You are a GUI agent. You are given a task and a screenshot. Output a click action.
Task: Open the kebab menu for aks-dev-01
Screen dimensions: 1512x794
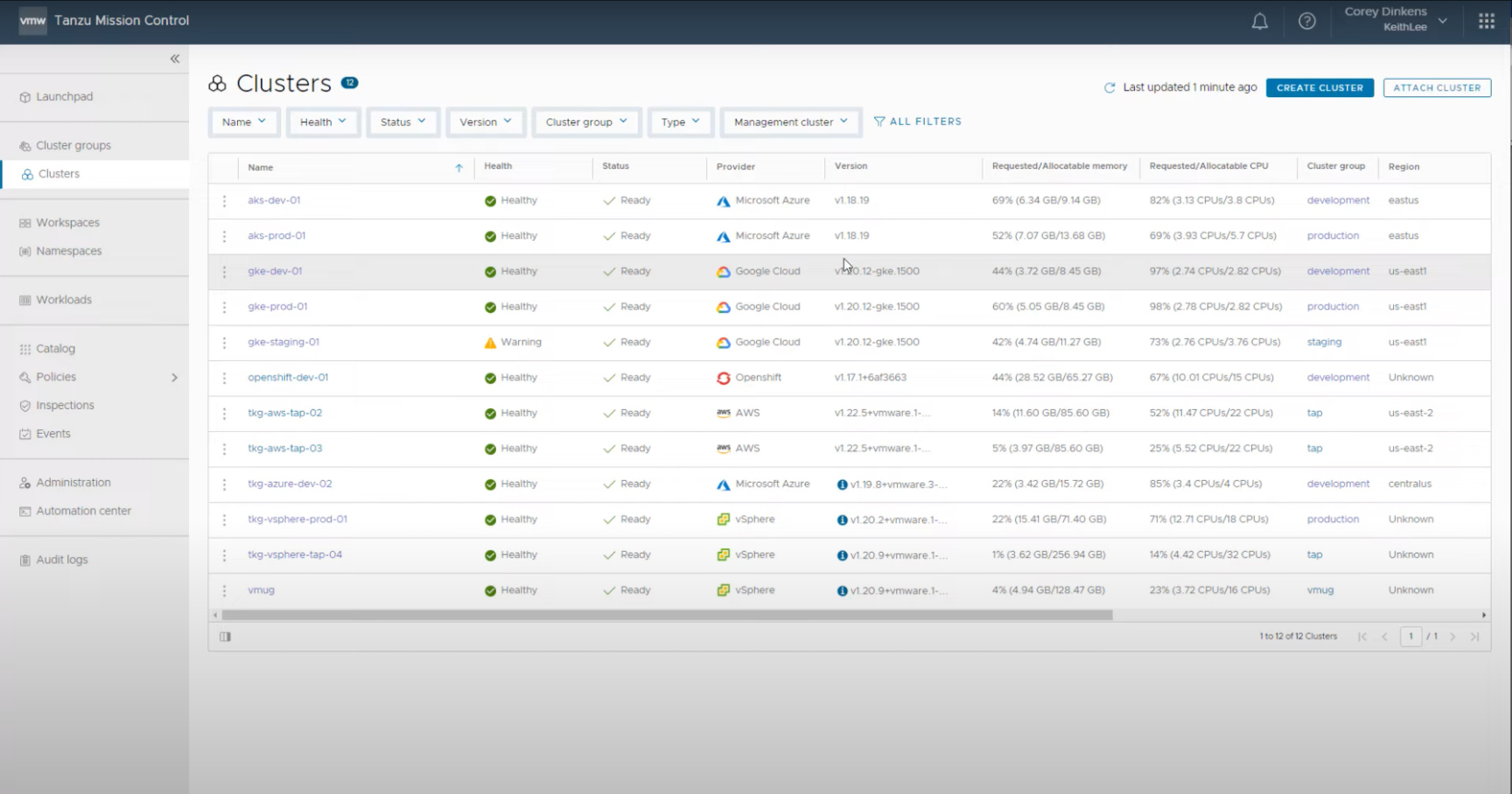coord(224,201)
